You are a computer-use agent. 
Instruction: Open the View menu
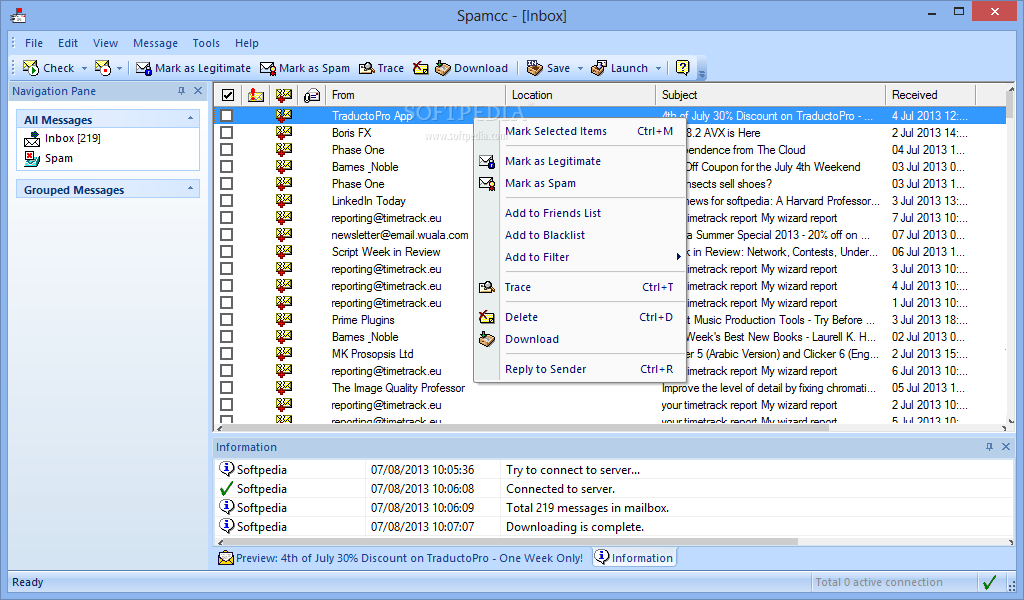click(105, 43)
